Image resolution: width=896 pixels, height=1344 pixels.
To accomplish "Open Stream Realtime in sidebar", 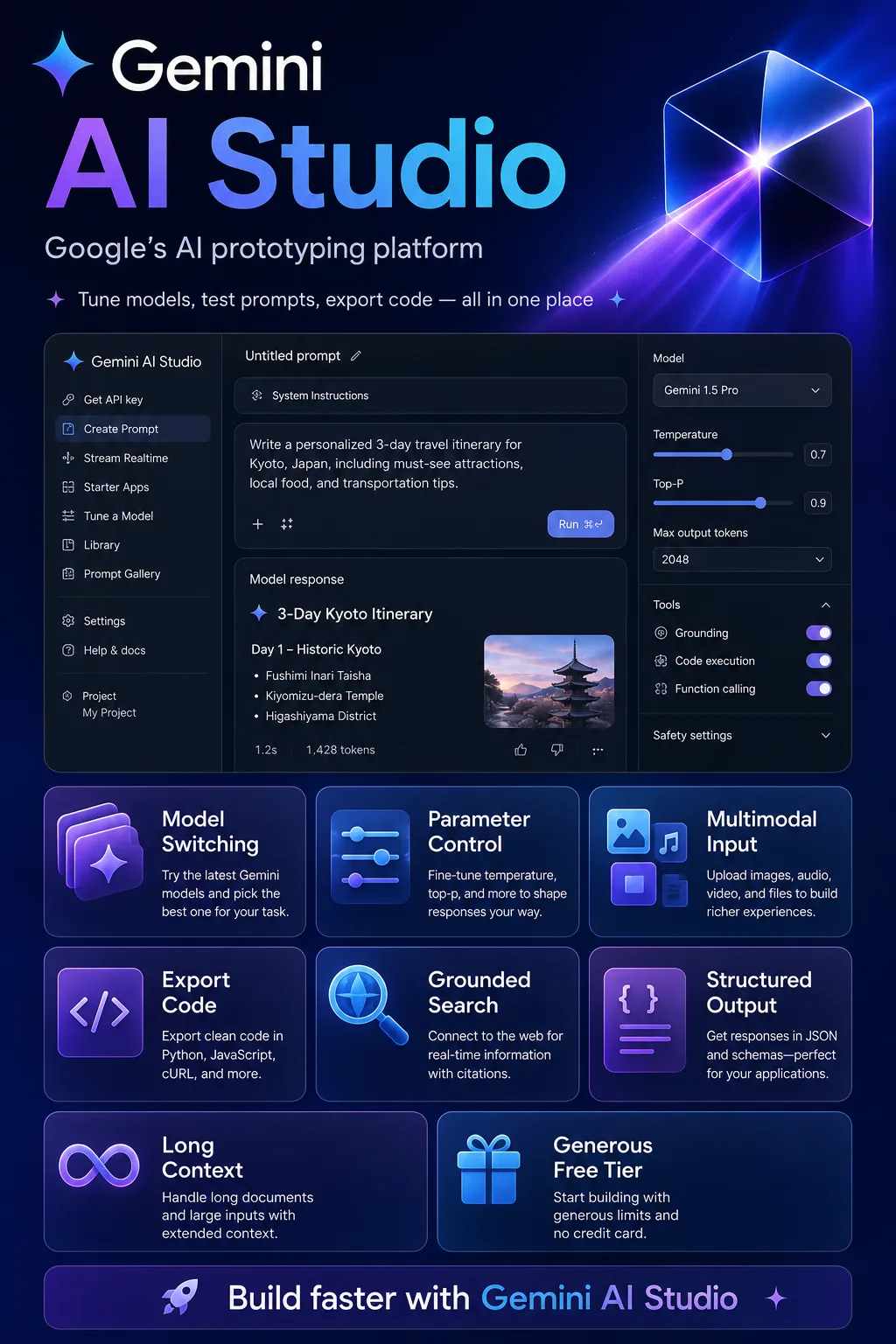I will (133, 458).
